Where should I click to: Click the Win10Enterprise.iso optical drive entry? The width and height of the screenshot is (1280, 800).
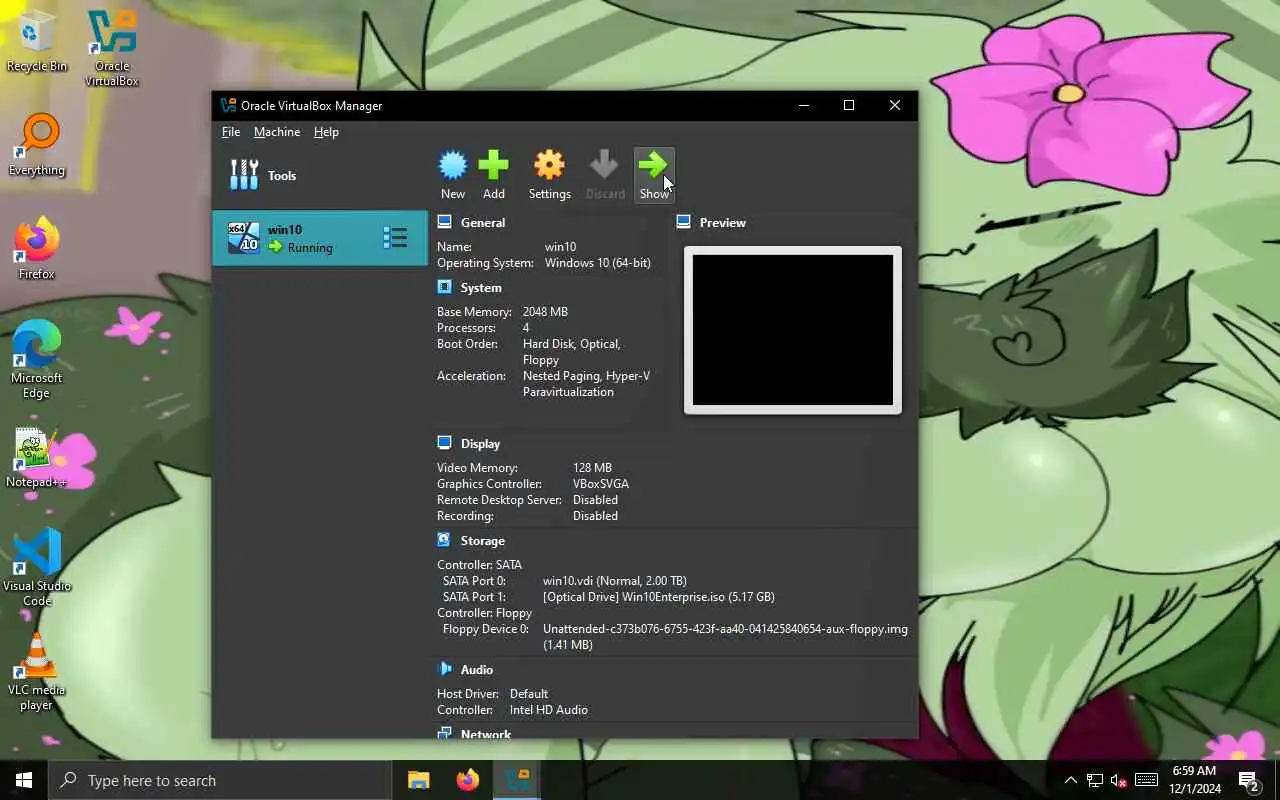(659, 597)
